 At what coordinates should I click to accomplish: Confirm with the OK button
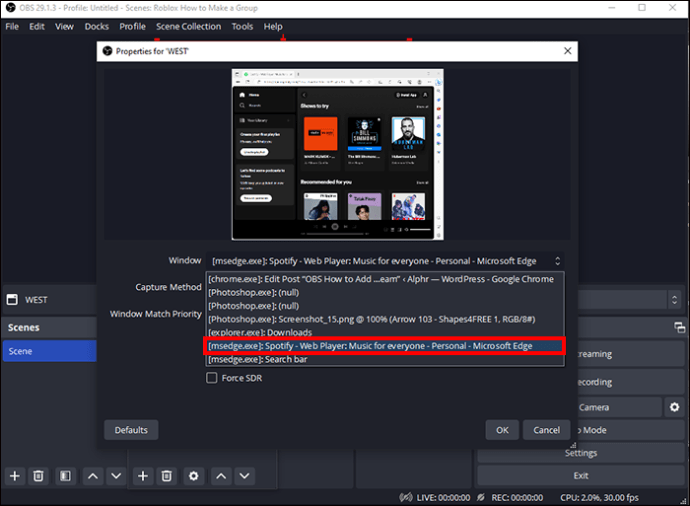pos(502,430)
